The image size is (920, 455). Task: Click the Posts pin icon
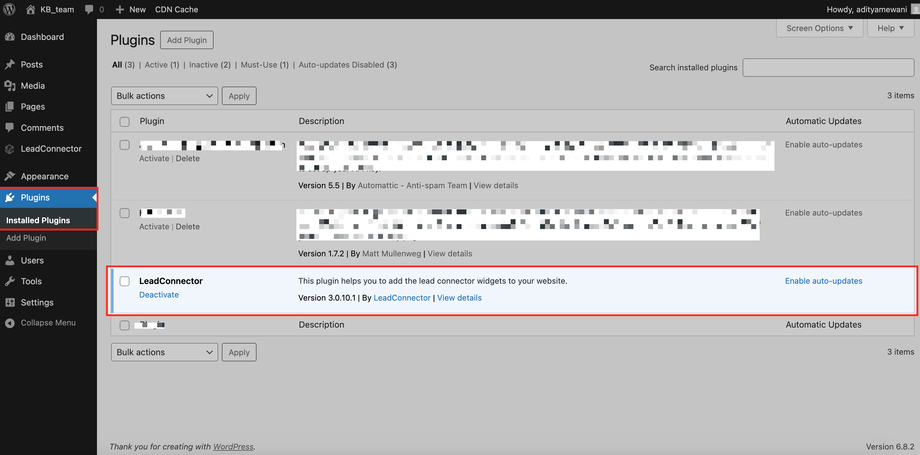[10, 64]
